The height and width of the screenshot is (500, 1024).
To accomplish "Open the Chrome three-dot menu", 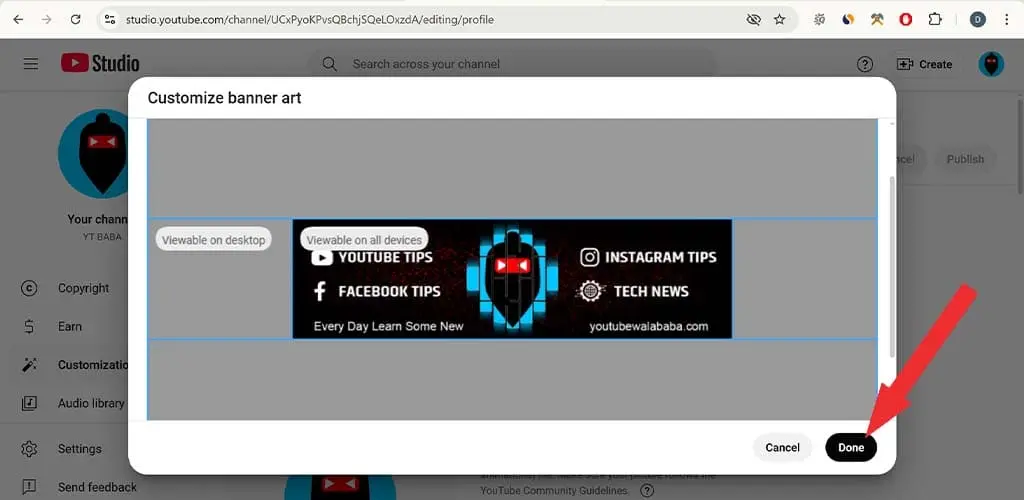I will pyautogui.click(x=1006, y=20).
